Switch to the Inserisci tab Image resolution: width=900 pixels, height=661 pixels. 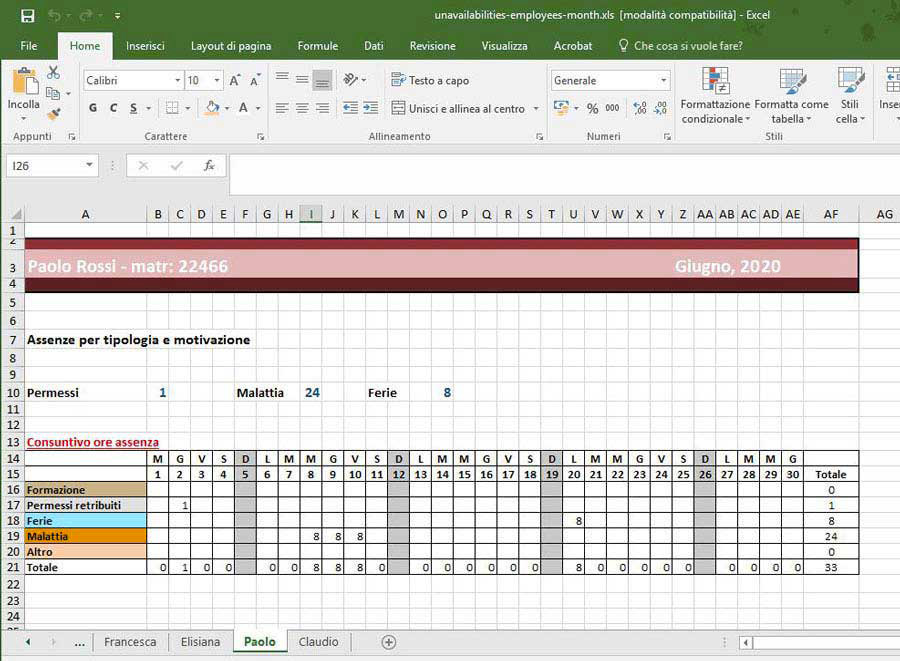(145, 46)
